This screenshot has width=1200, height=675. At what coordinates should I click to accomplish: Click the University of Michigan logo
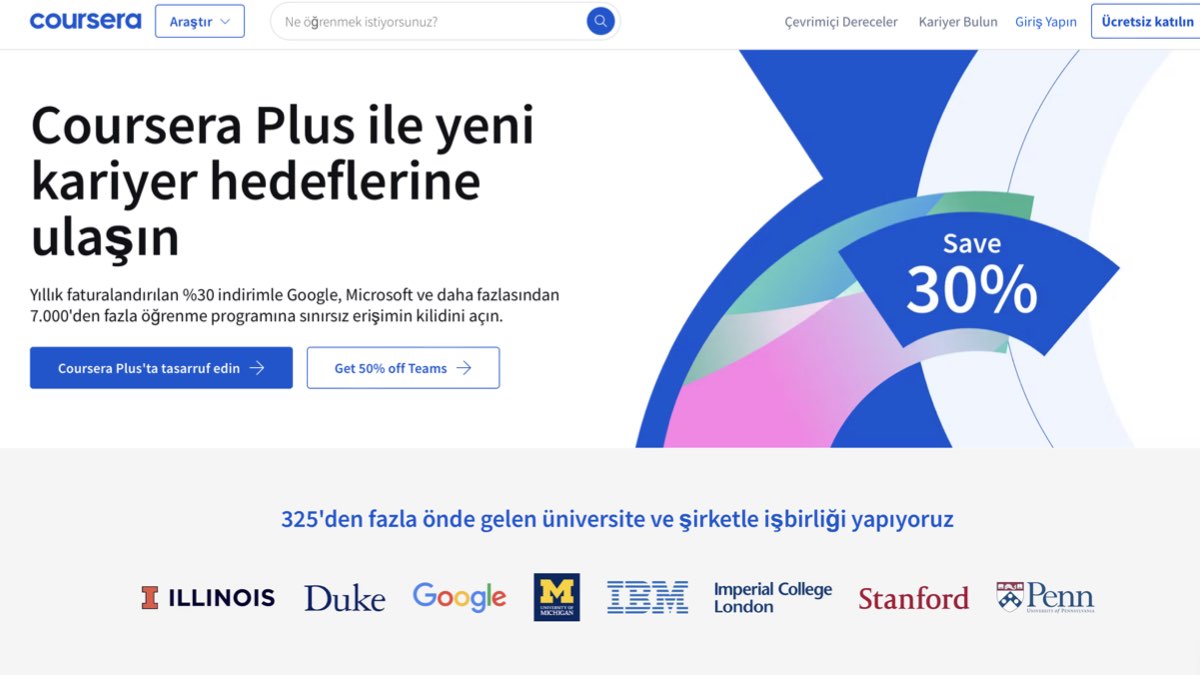click(x=556, y=597)
